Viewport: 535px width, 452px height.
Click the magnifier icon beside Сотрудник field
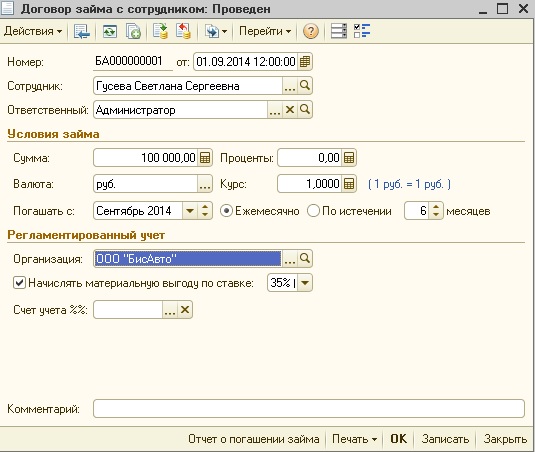pyautogui.click(x=305, y=86)
